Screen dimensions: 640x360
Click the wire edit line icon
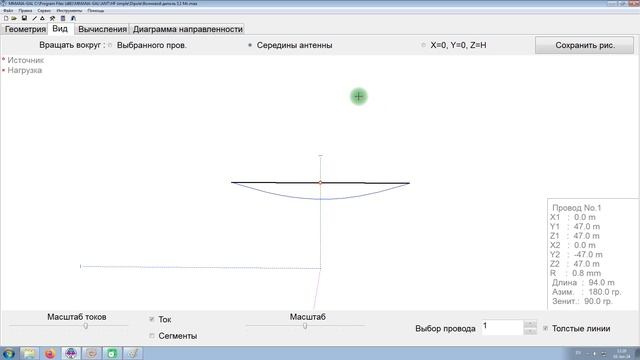click(35, 18)
